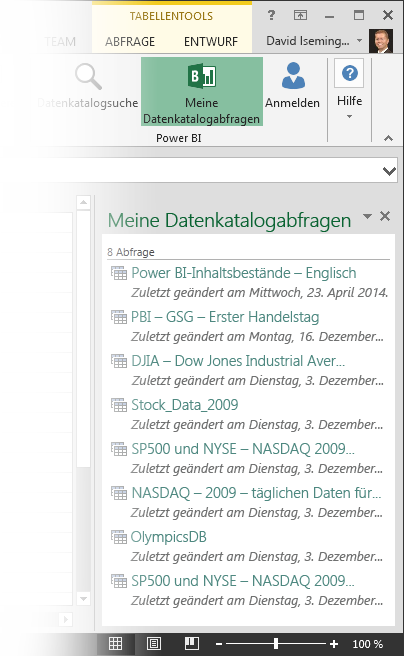Select the TEAM ribbon tab
Viewport: 404px width, 656px height.
pyautogui.click(x=60, y=41)
